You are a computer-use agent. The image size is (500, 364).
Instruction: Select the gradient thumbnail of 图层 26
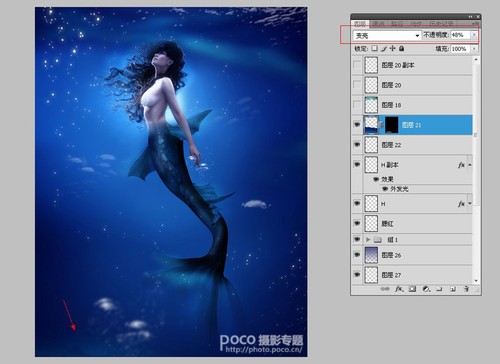(x=371, y=255)
